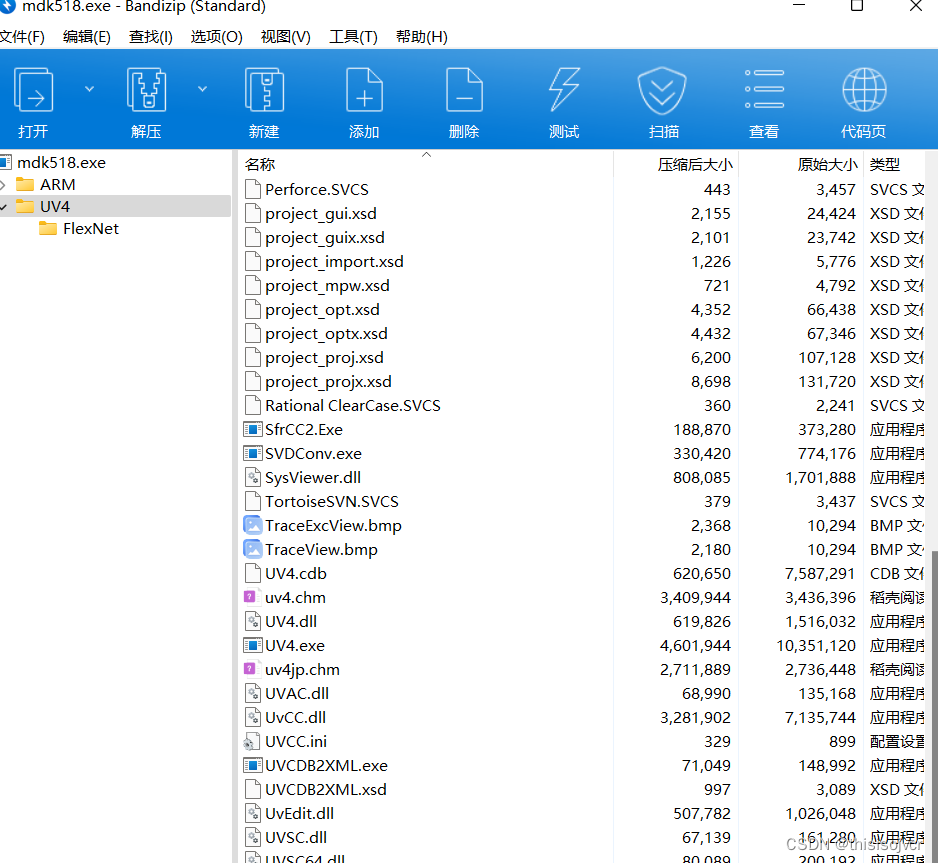The width and height of the screenshot is (938, 863).
Task: Open the 查找(I) menu
Action: [151, 37]
